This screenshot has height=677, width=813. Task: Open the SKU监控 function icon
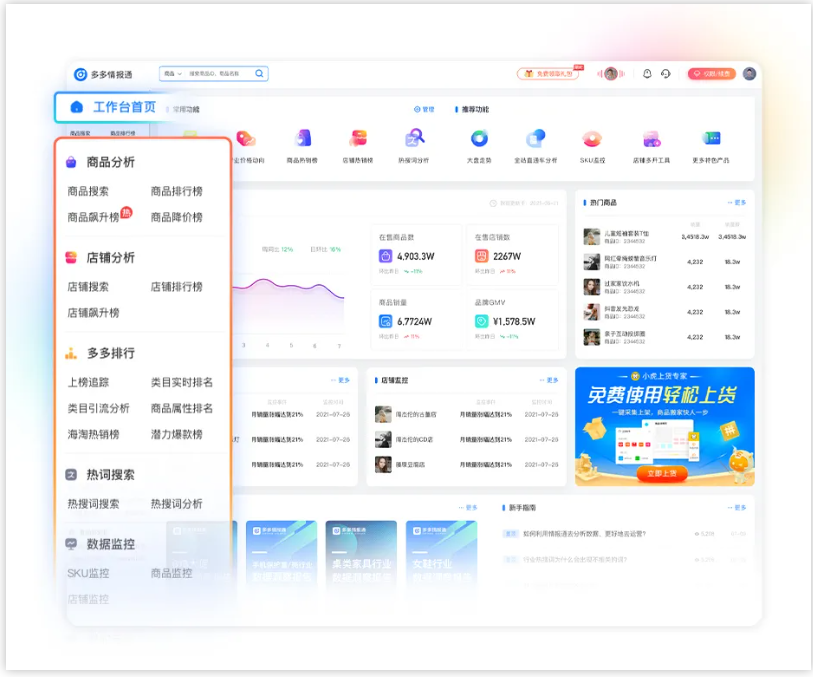(592, 139)
